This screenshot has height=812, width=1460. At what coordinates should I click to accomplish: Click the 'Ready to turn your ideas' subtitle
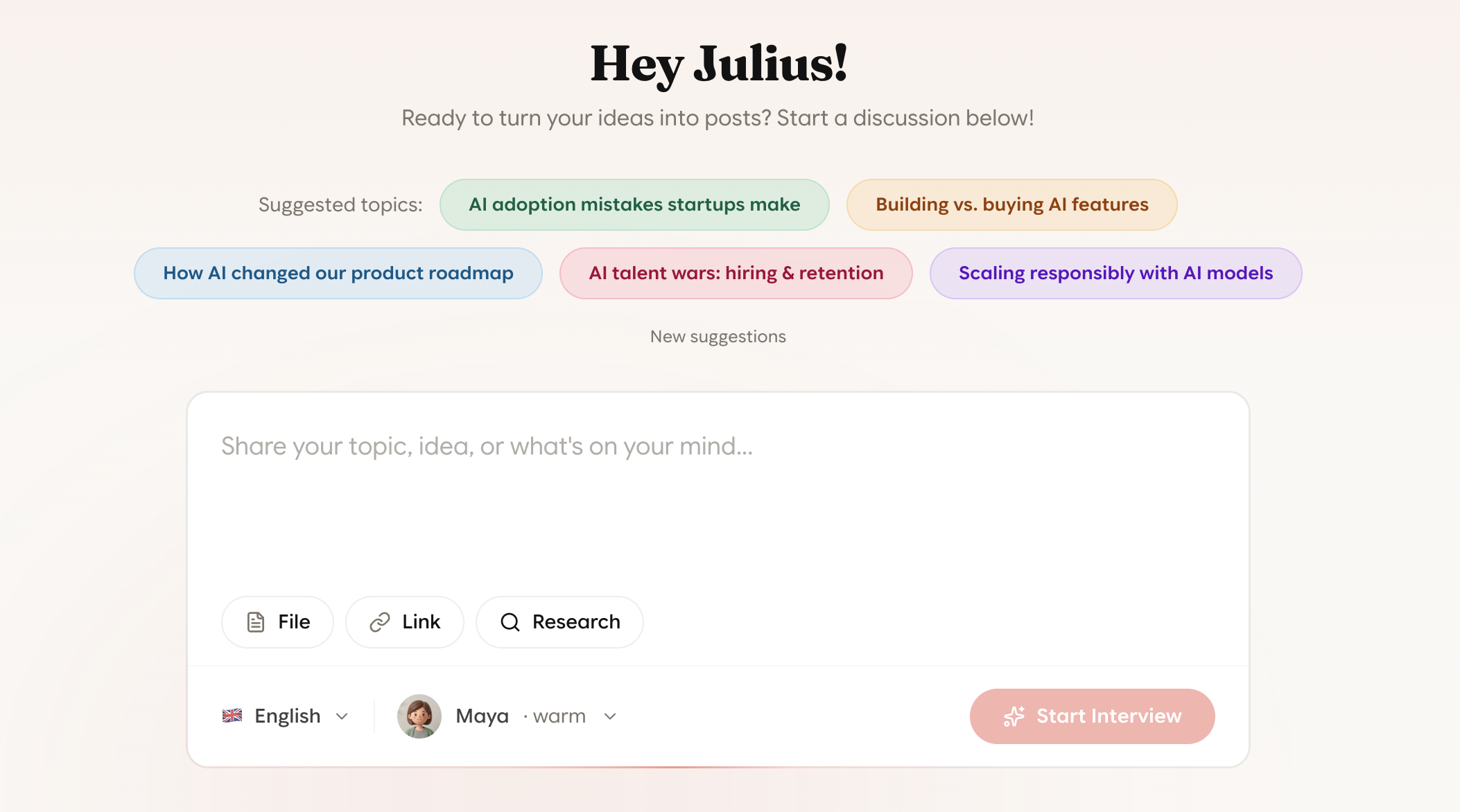pos(718,118)
